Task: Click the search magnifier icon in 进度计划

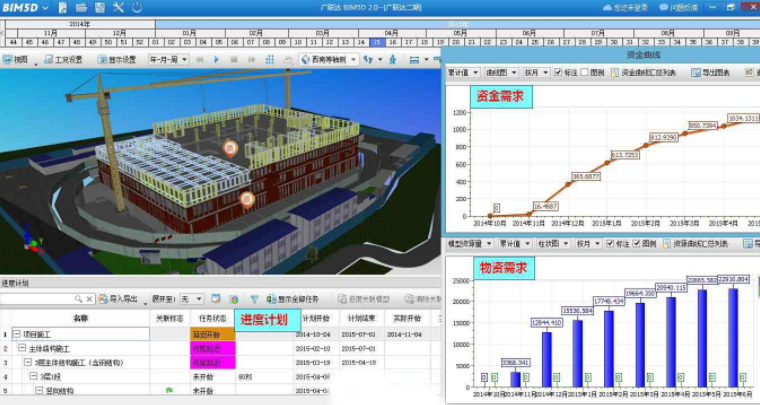Action: pyautogui.click(x=79, y=299)
